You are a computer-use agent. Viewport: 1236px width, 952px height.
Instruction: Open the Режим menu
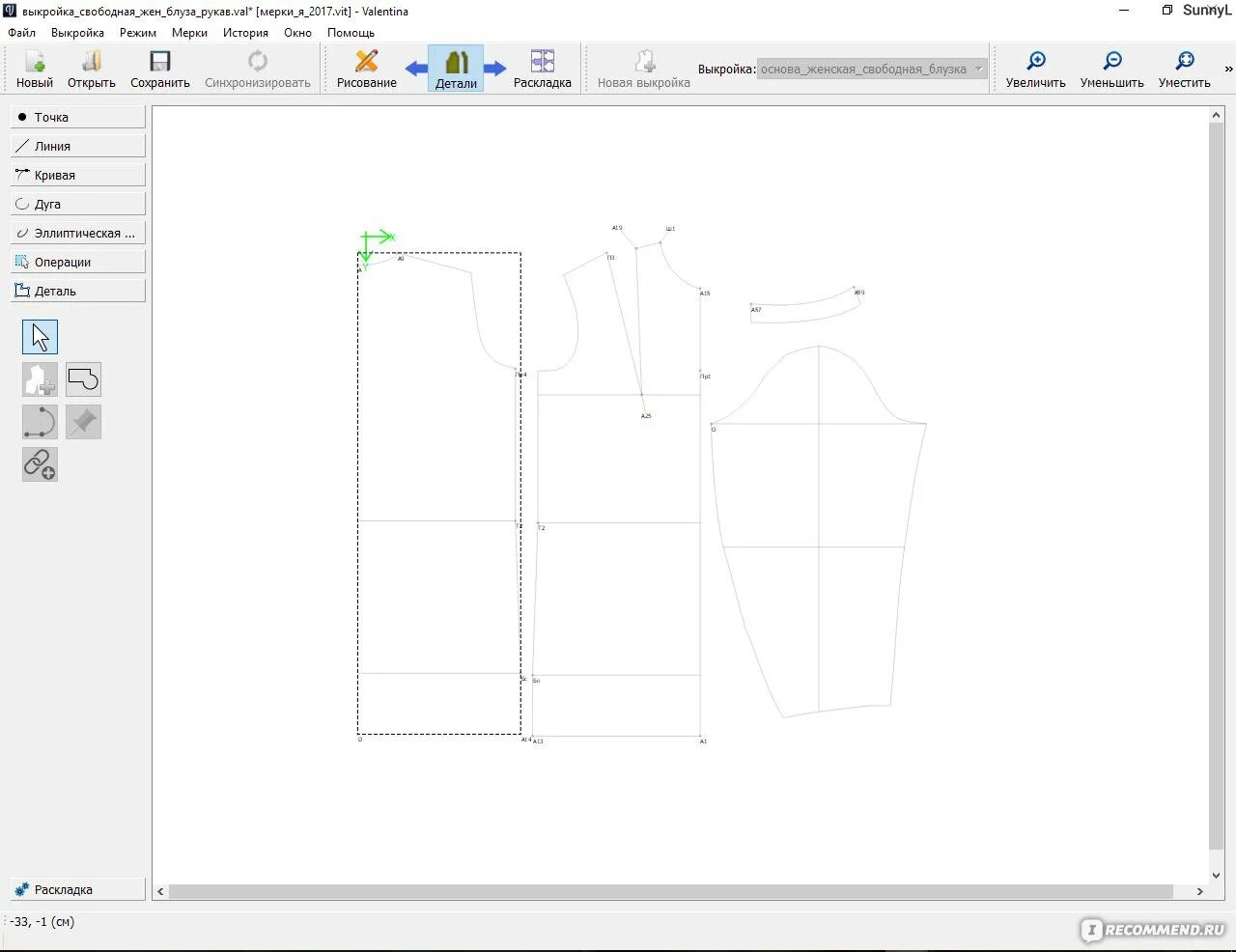[x=138, y=33]
